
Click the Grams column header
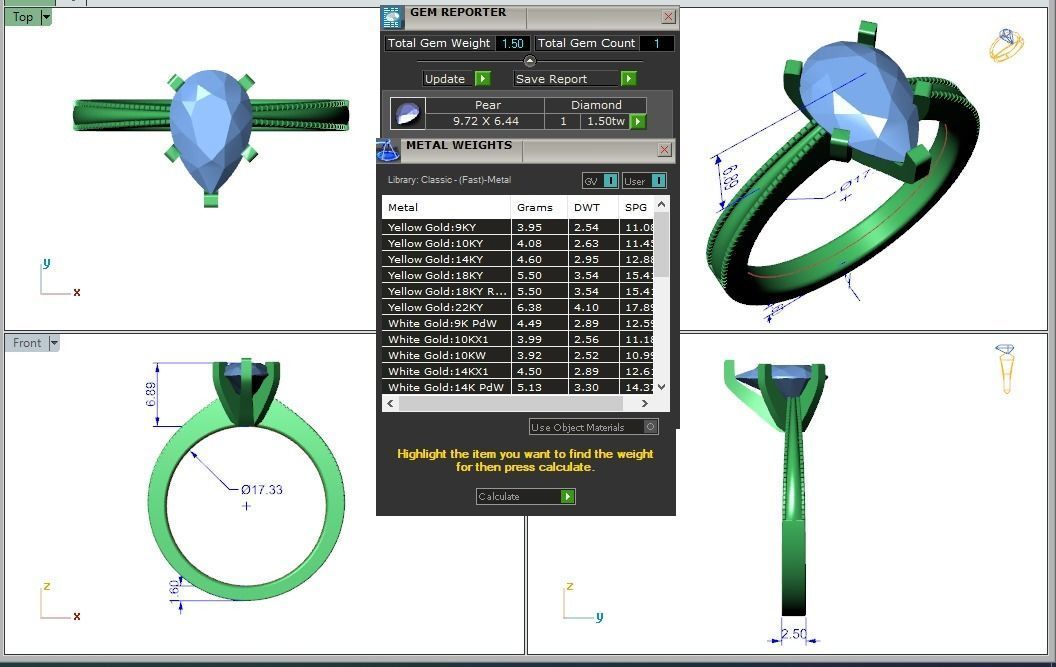point(539,208)
